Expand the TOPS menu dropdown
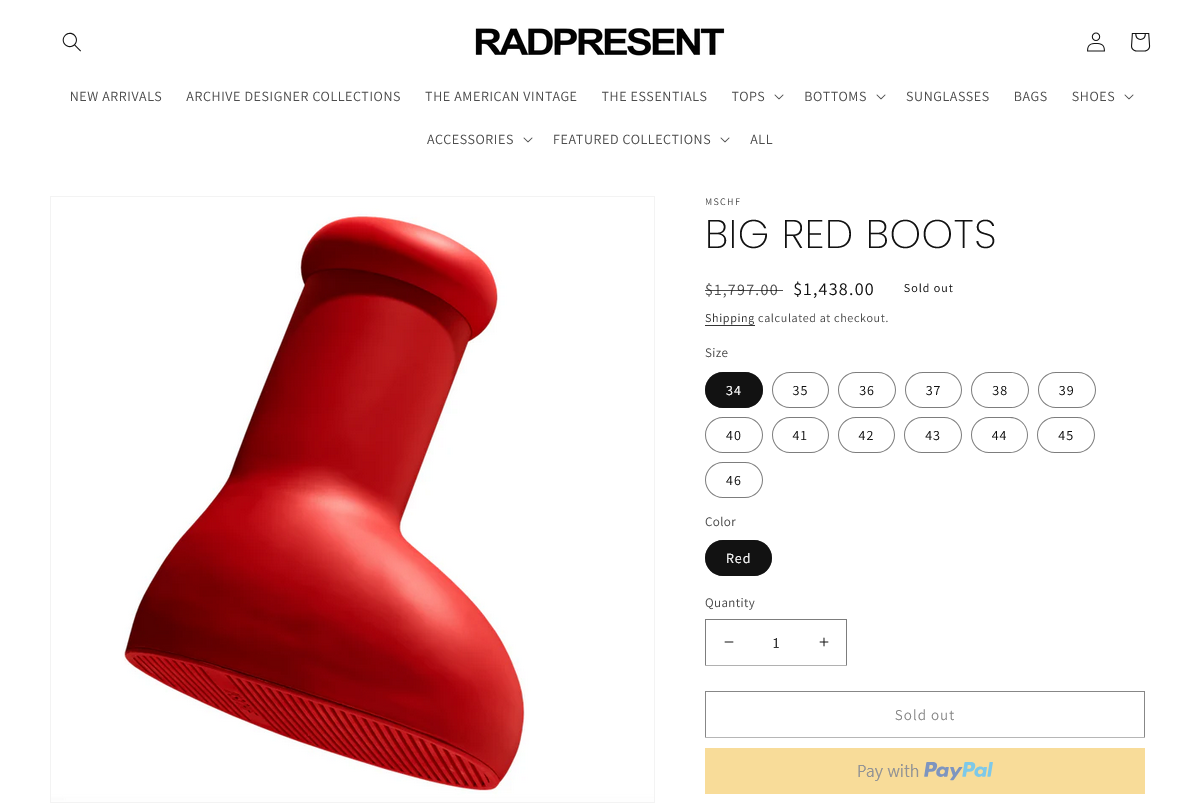The image size is (1200, 805). [757, 96]
